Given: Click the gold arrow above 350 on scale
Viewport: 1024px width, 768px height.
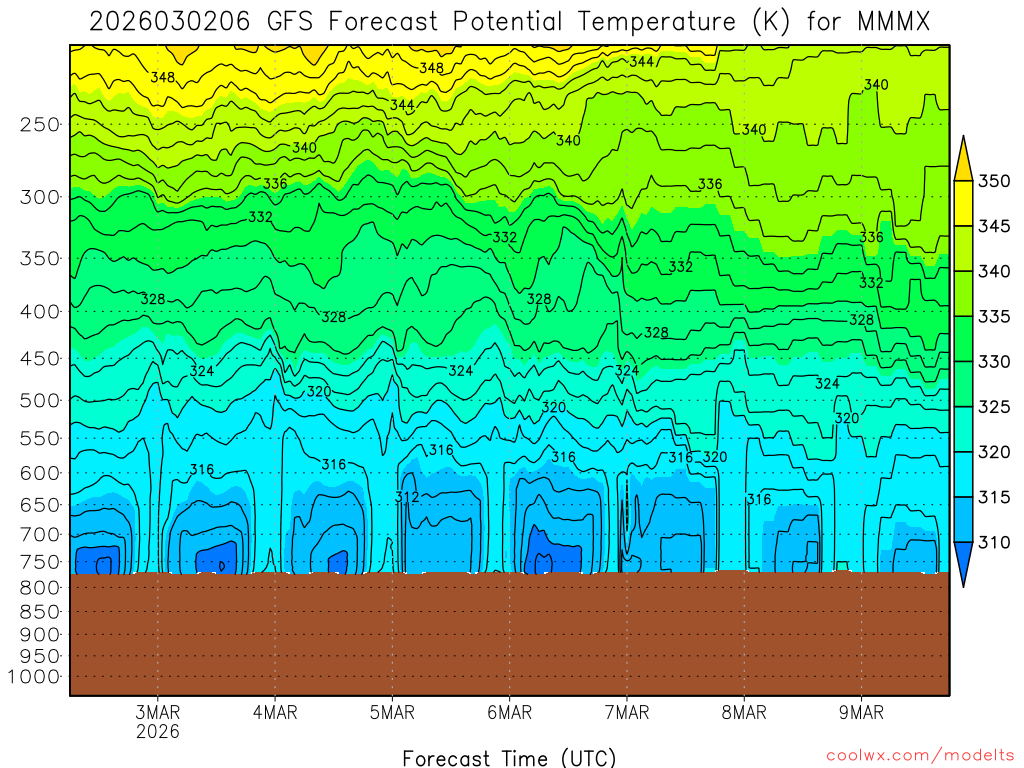Looking at the screenshot, I should pyautogui.click(x=963, y=159).
